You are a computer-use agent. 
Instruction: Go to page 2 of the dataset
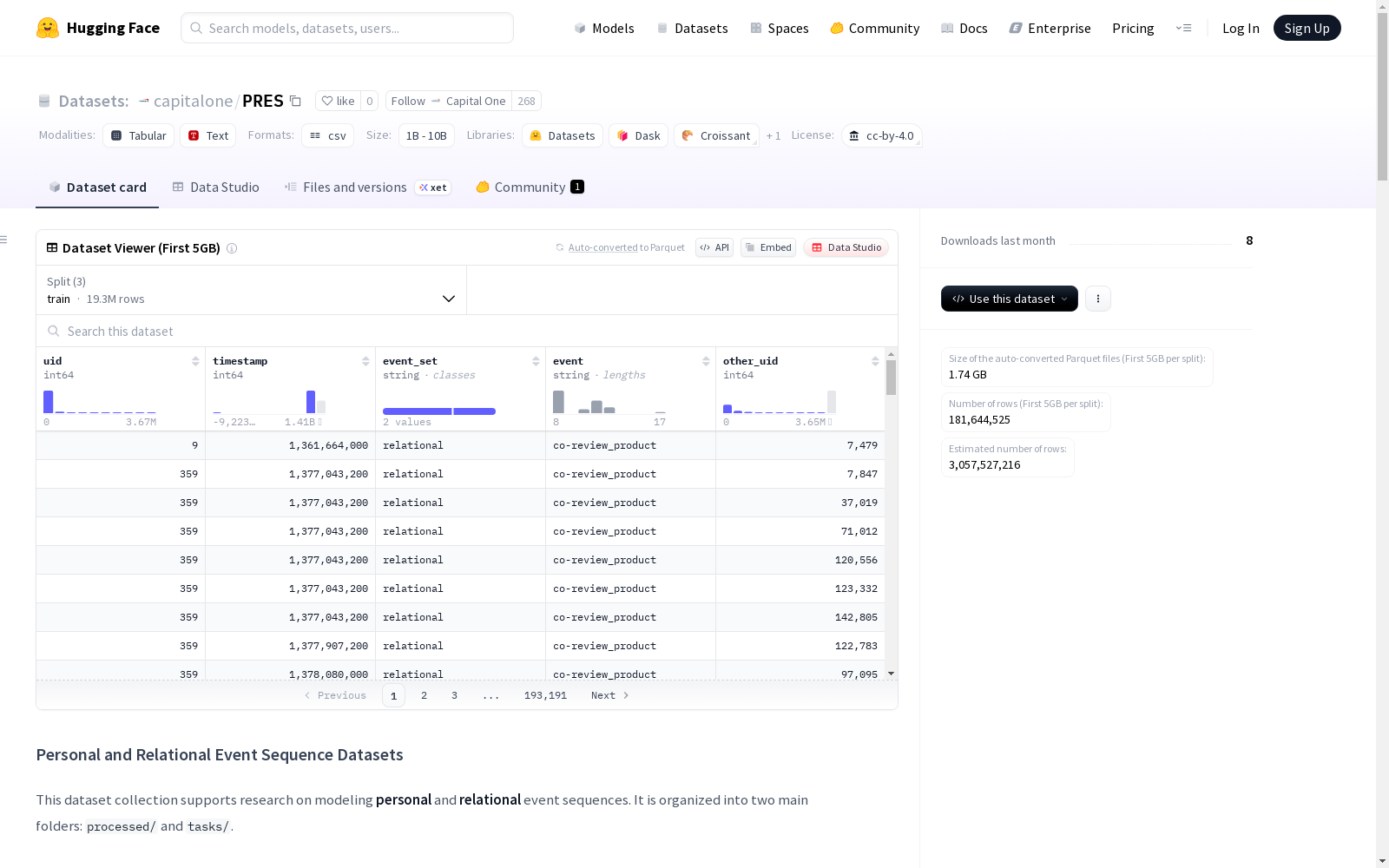click(424, 695)
